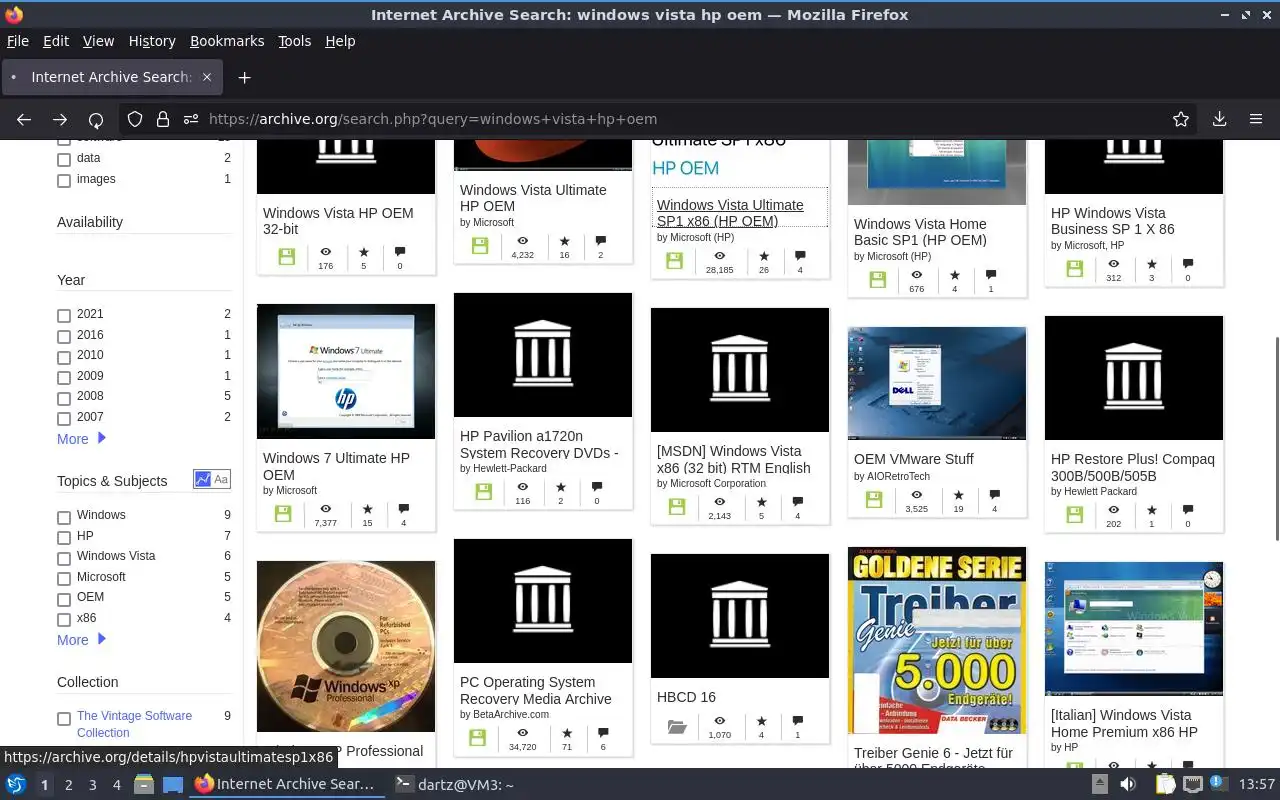
Task: Open Windows Vista Ultimate SP1 x86 (HP OEM) link
Action: (730, 213)
